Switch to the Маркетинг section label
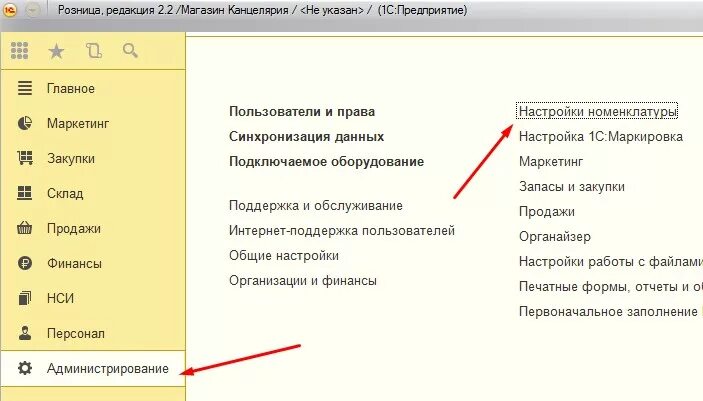Image resolution: width=703 pixels, height=401 pixels. [x=78, y=123]
